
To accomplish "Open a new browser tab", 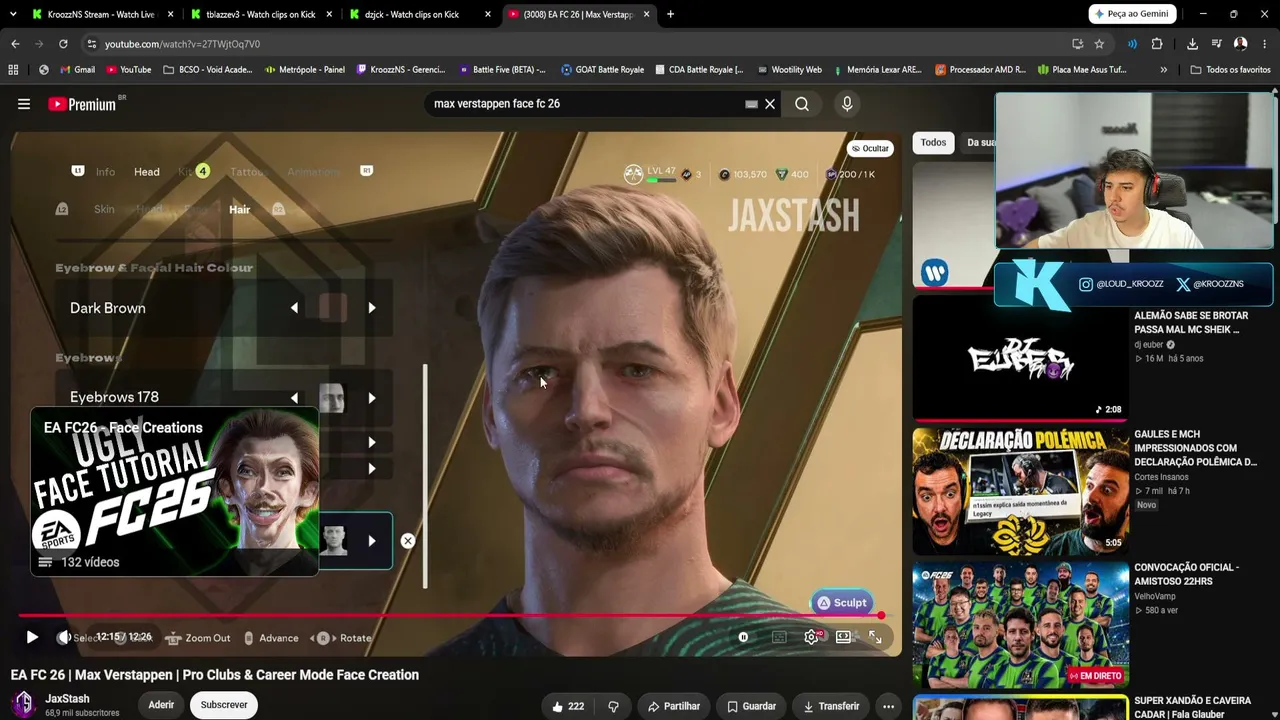I will (670, 14).
